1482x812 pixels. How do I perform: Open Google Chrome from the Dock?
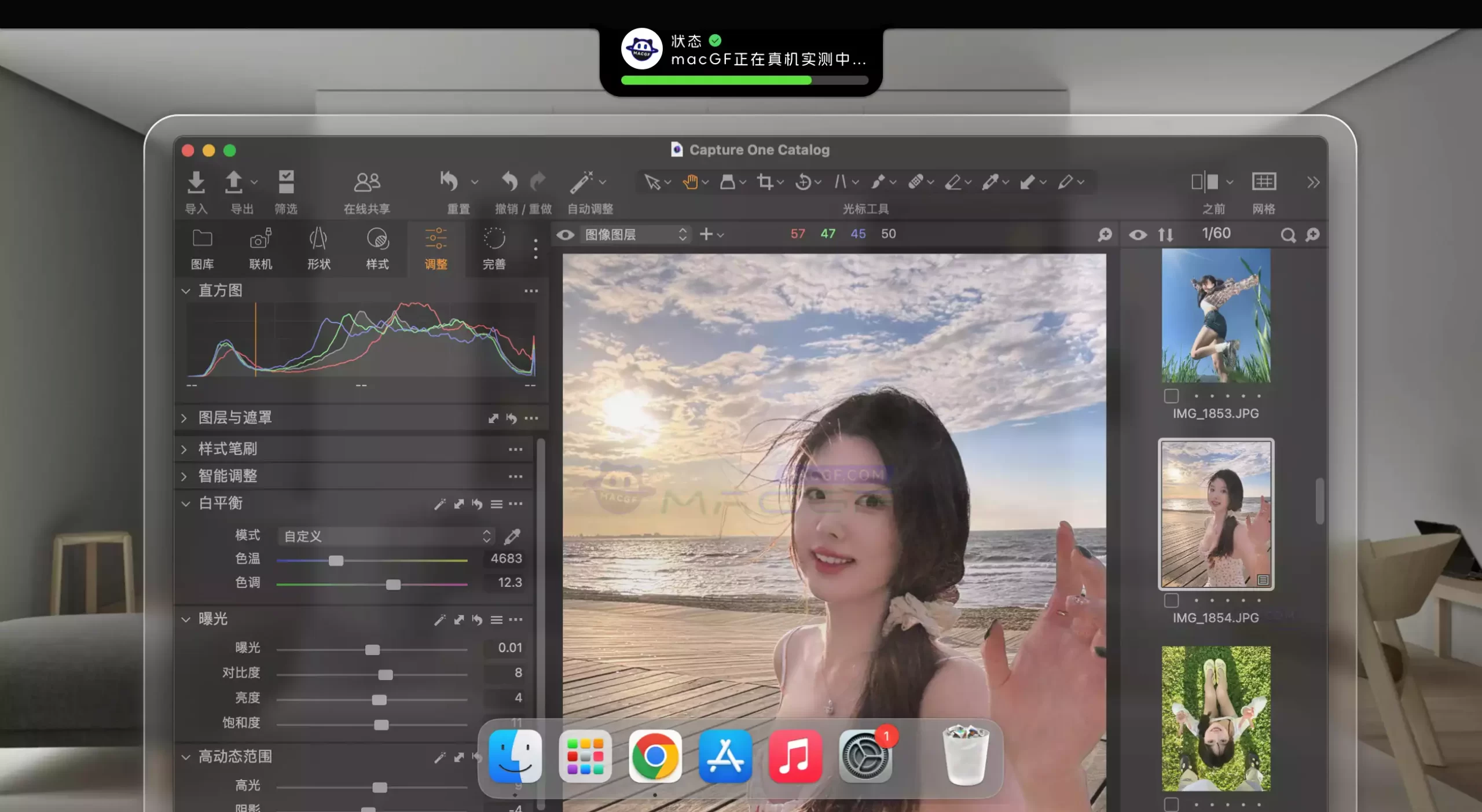click(655, 757)
